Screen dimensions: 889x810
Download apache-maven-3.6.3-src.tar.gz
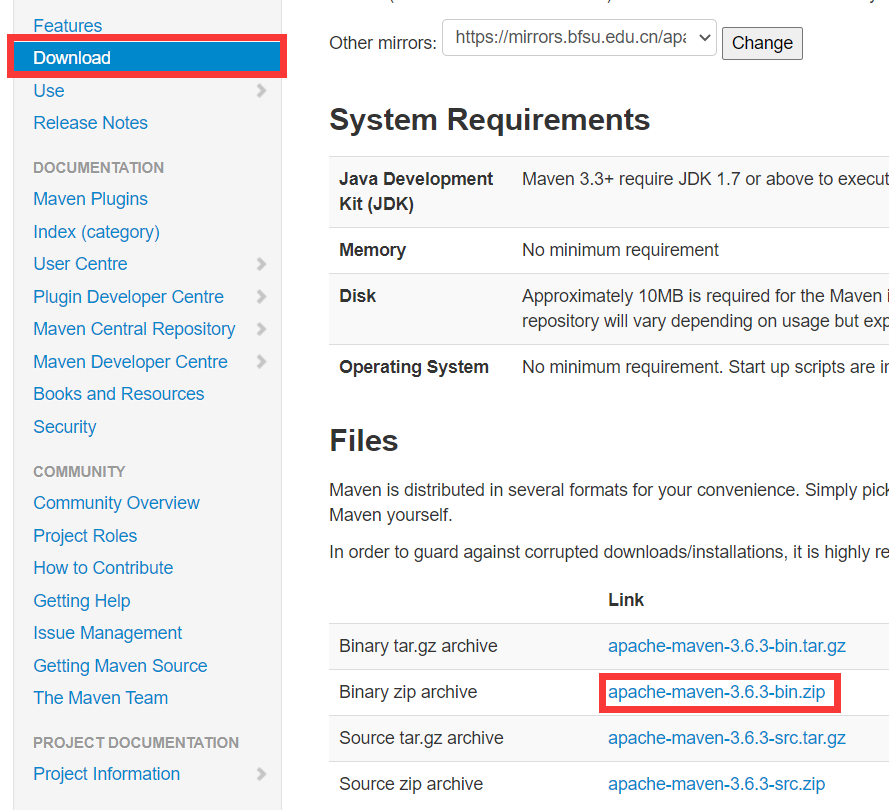pos(727,738)
